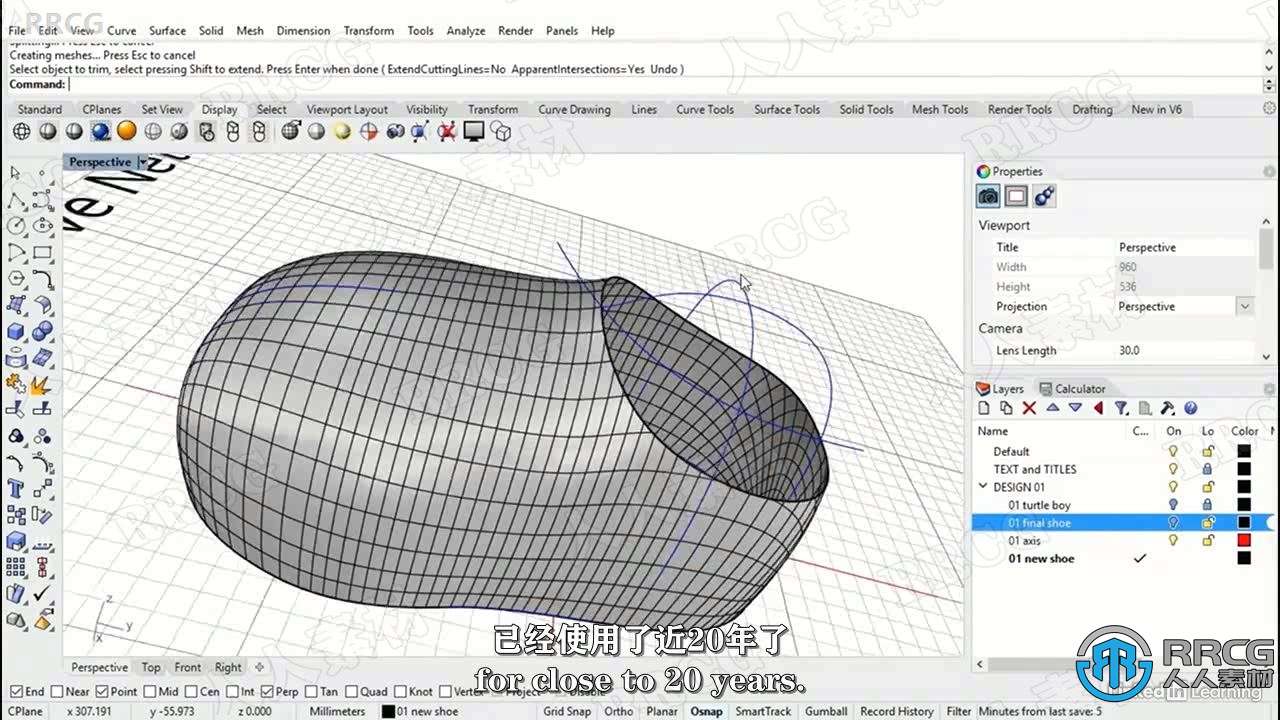Toggle Ortho in status bar
The image size is (1280, 720).
pos(619,711)
